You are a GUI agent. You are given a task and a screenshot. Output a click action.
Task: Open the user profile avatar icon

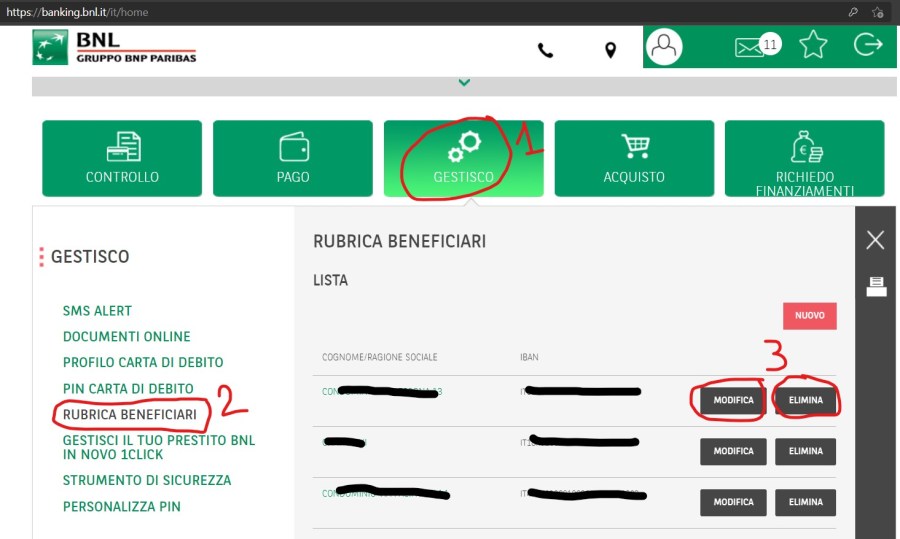tap(664, 47)
